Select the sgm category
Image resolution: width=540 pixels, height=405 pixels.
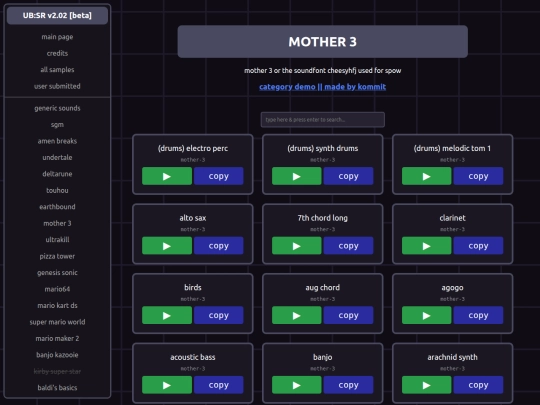57,125
